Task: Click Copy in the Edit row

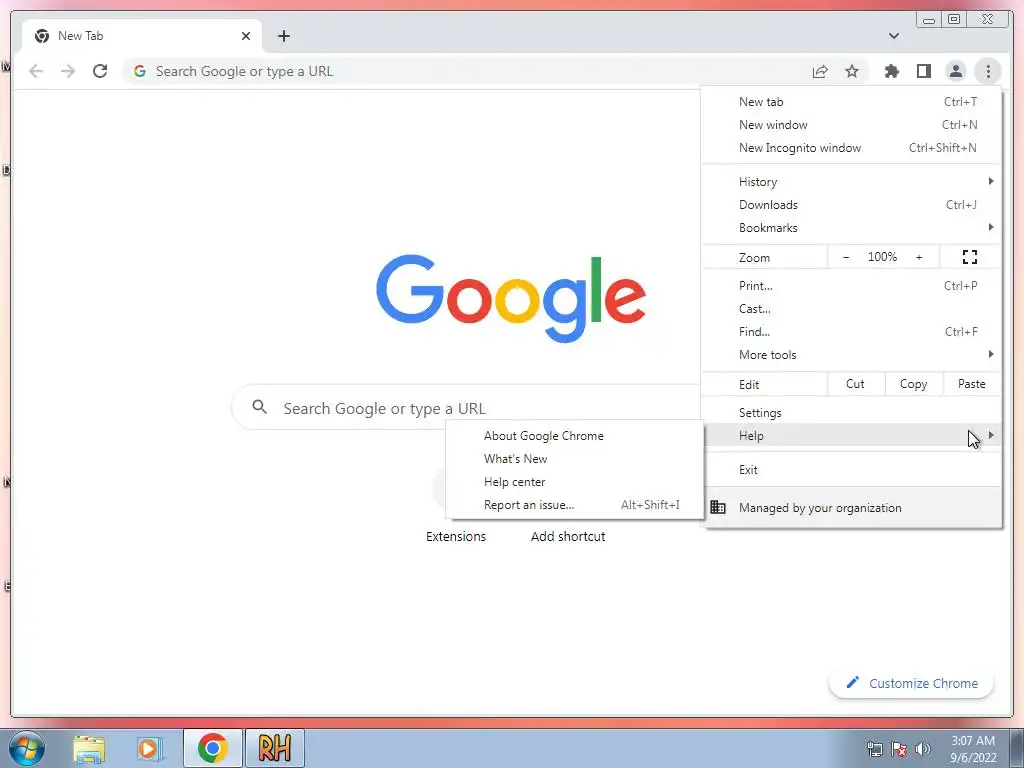Action: tap(914, 384)
